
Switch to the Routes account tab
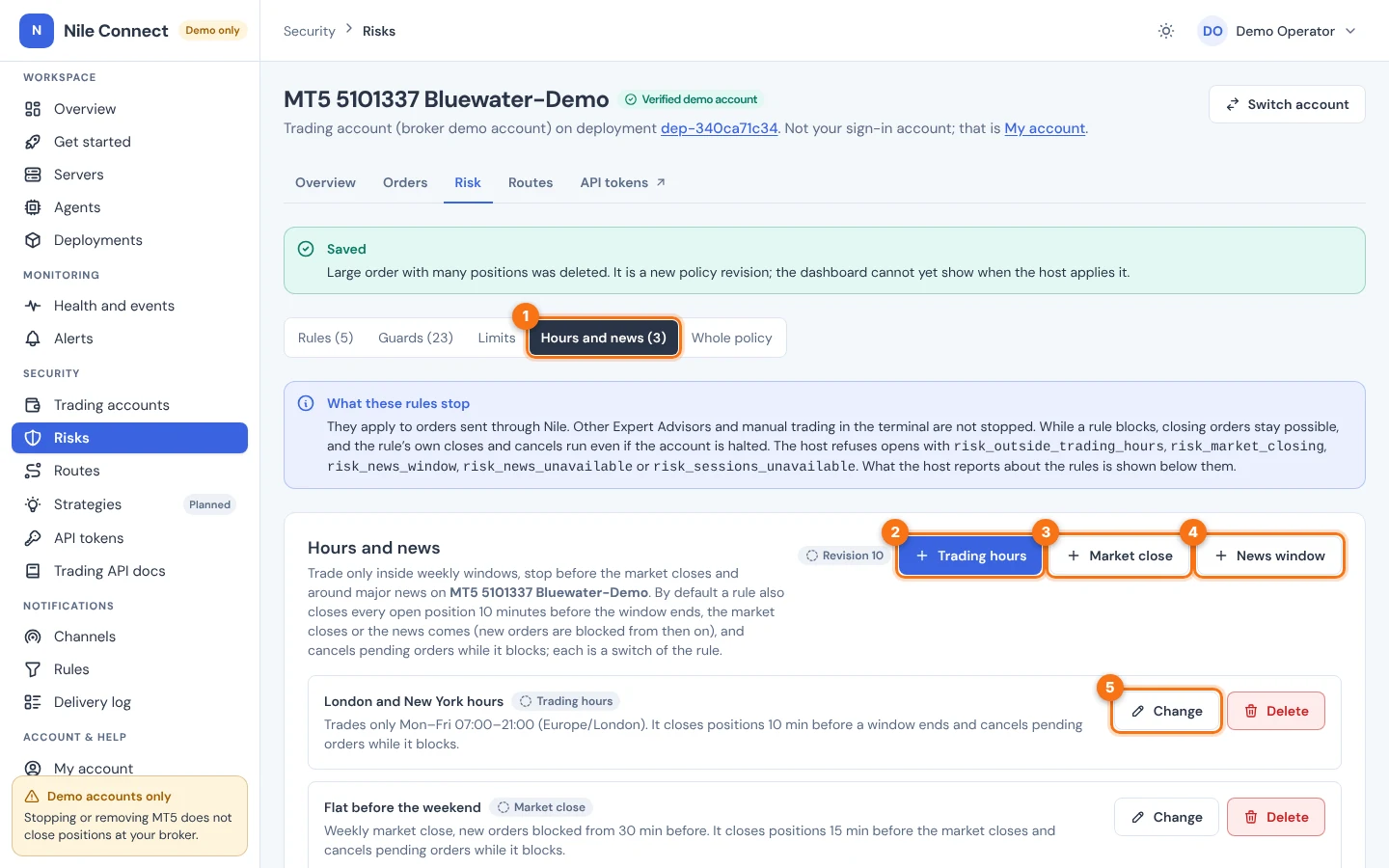click(x=531, y=182)
